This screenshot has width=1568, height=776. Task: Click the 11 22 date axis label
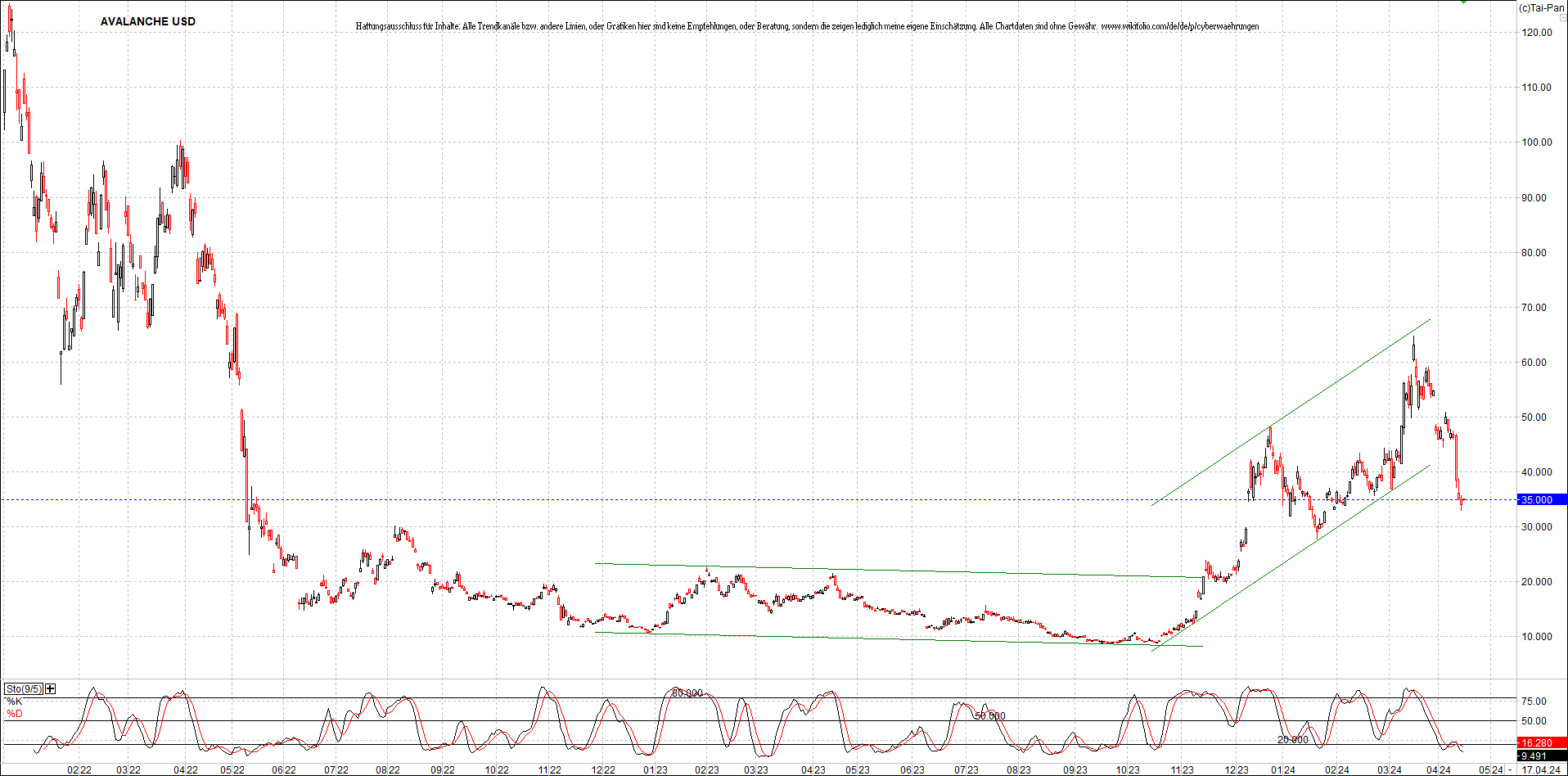pyautogui.click(x=550, y=770)
